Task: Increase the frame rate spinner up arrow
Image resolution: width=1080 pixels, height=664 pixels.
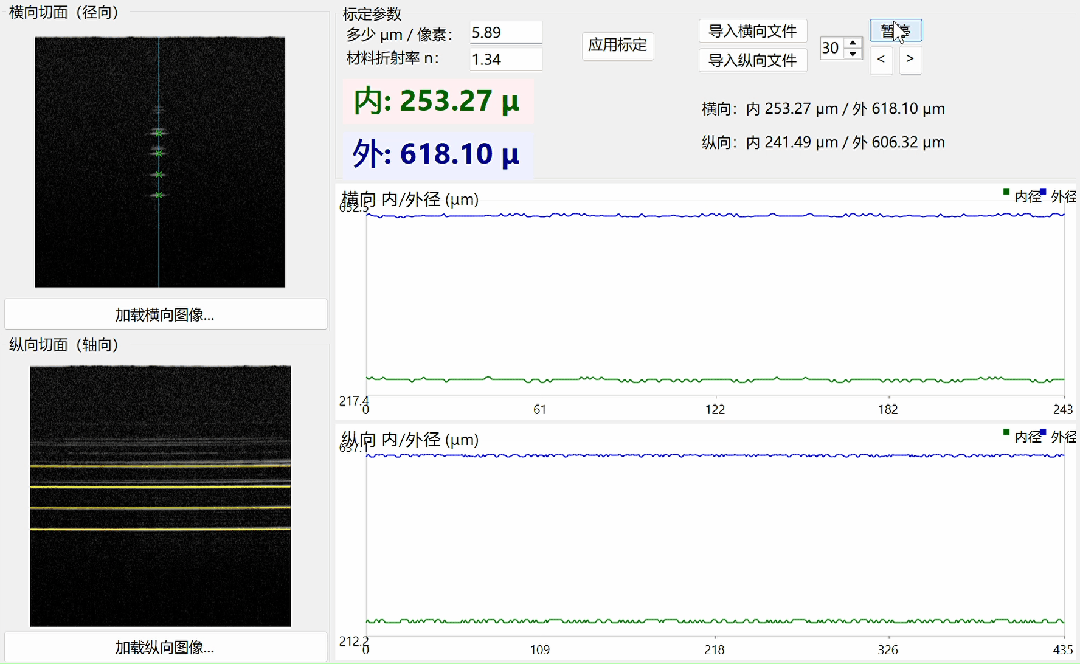Action: click(x=853, y=43)
